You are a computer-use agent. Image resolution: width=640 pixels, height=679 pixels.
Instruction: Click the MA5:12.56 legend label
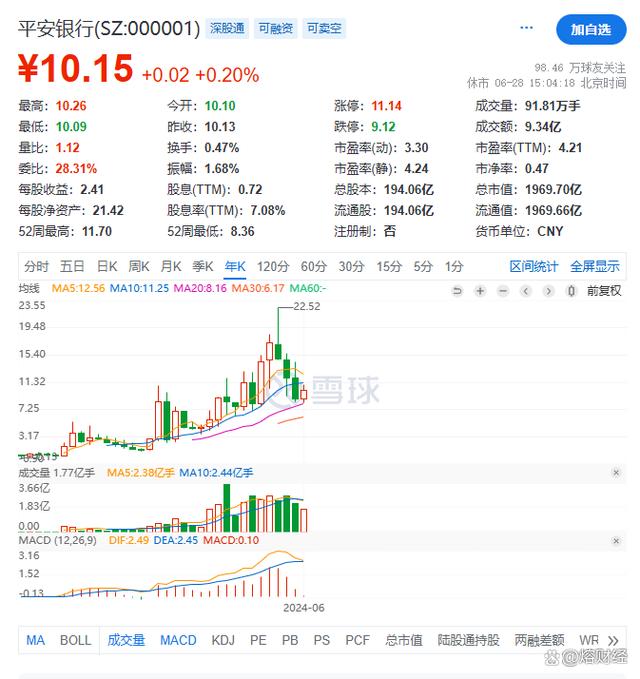click(x=78, y=288)
